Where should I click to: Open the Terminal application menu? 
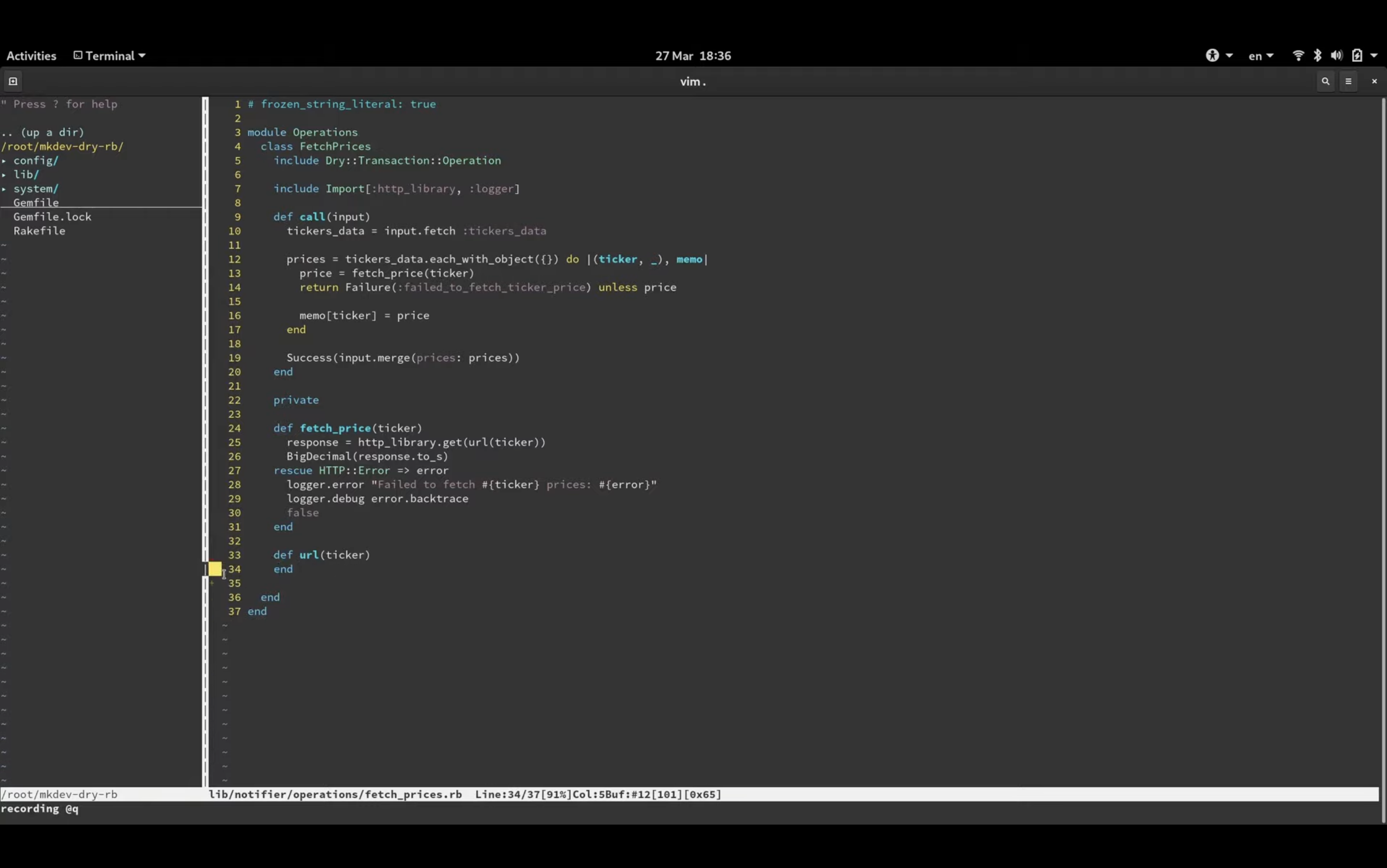(109, 56)
